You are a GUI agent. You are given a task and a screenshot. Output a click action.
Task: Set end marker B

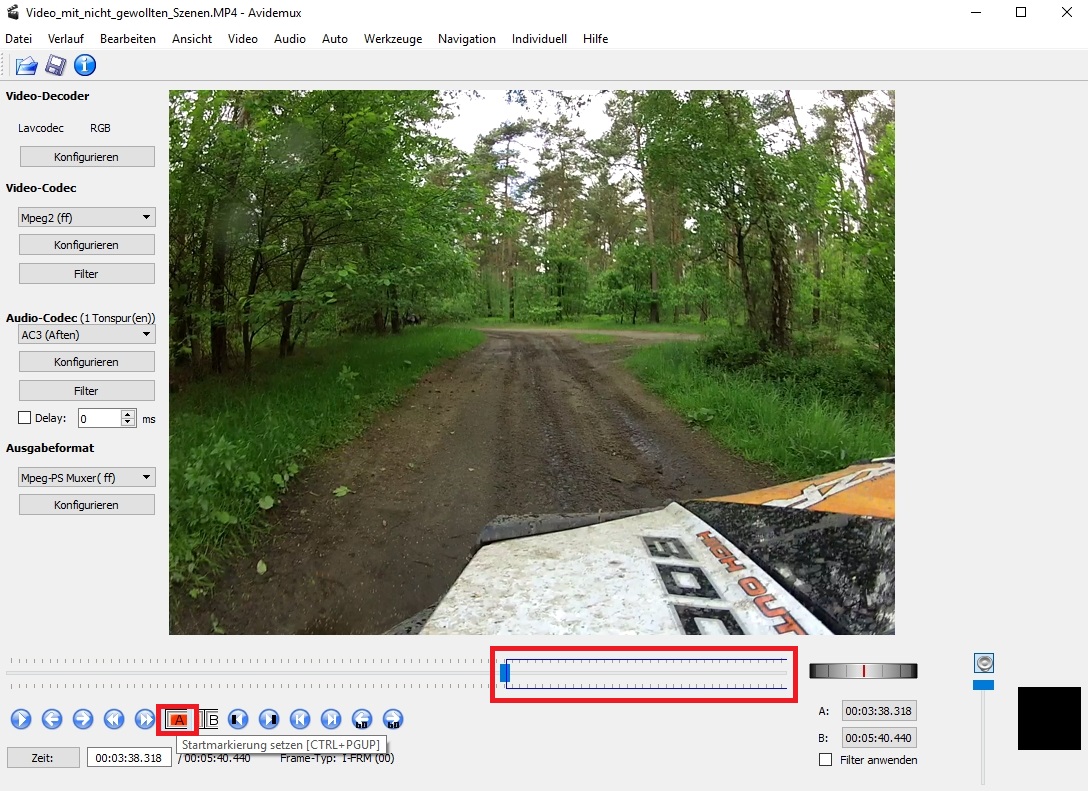click(211, 720)
